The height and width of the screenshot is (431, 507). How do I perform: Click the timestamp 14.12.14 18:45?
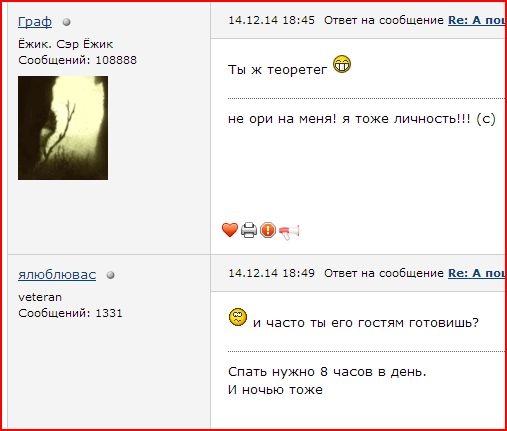(x=271, y=20)
